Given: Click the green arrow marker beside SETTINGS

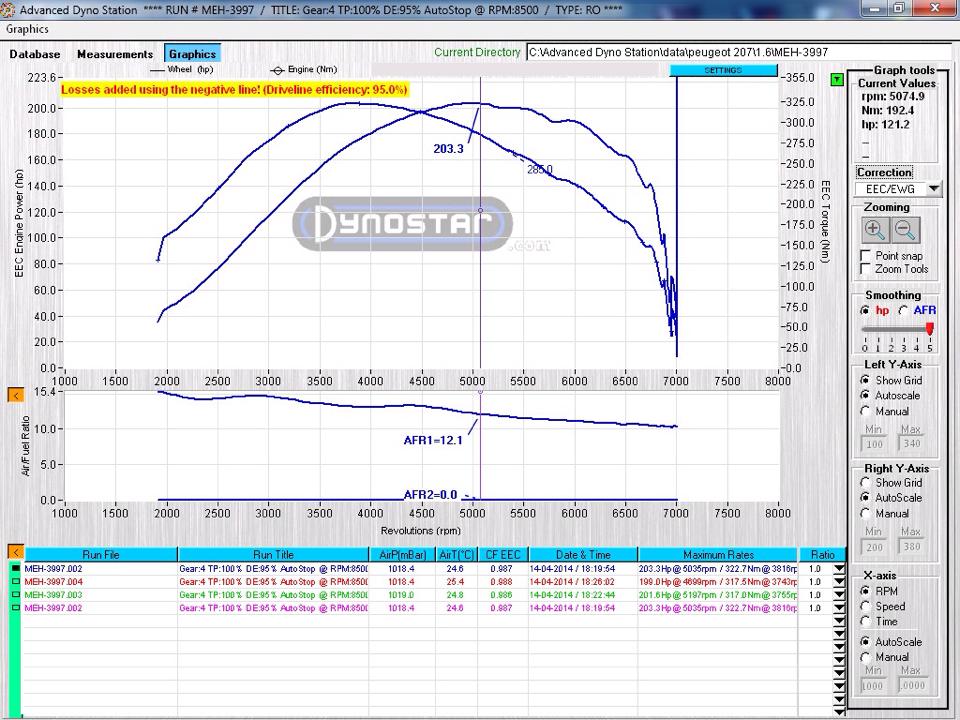Looking at the screenshot, I should [836, 80].
